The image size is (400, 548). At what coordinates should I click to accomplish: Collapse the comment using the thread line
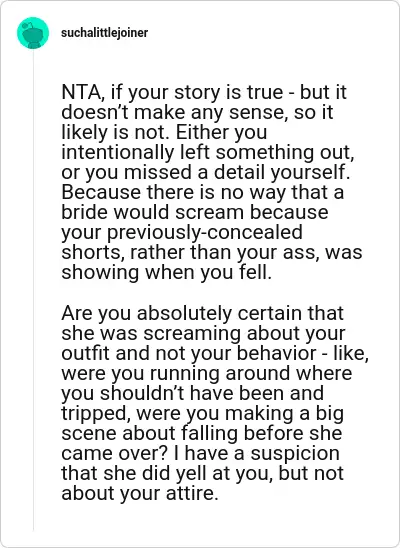[34, 291]
